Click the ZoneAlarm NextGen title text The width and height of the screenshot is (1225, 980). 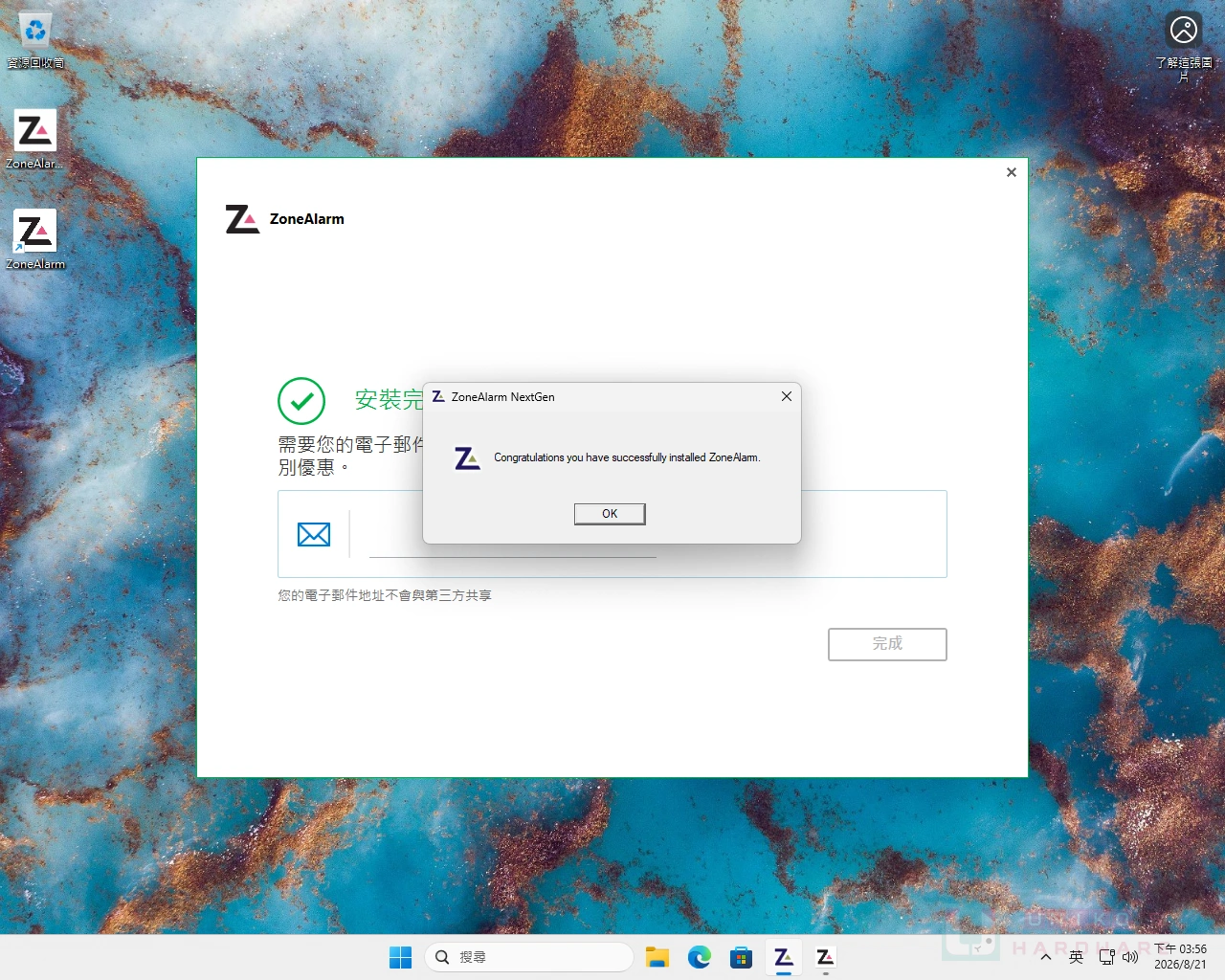point(503,397)
